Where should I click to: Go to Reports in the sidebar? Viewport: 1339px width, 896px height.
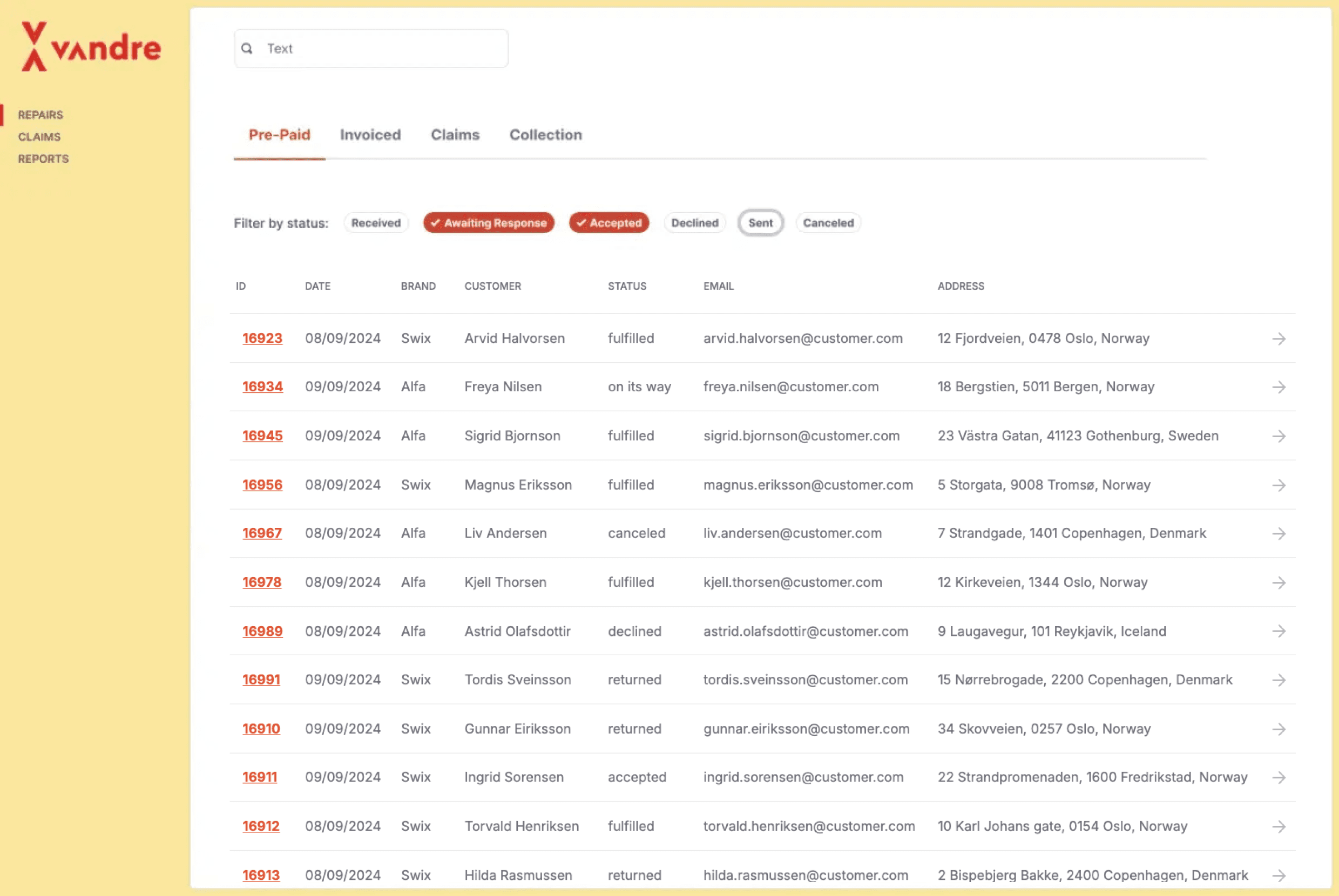pos(43,159)
